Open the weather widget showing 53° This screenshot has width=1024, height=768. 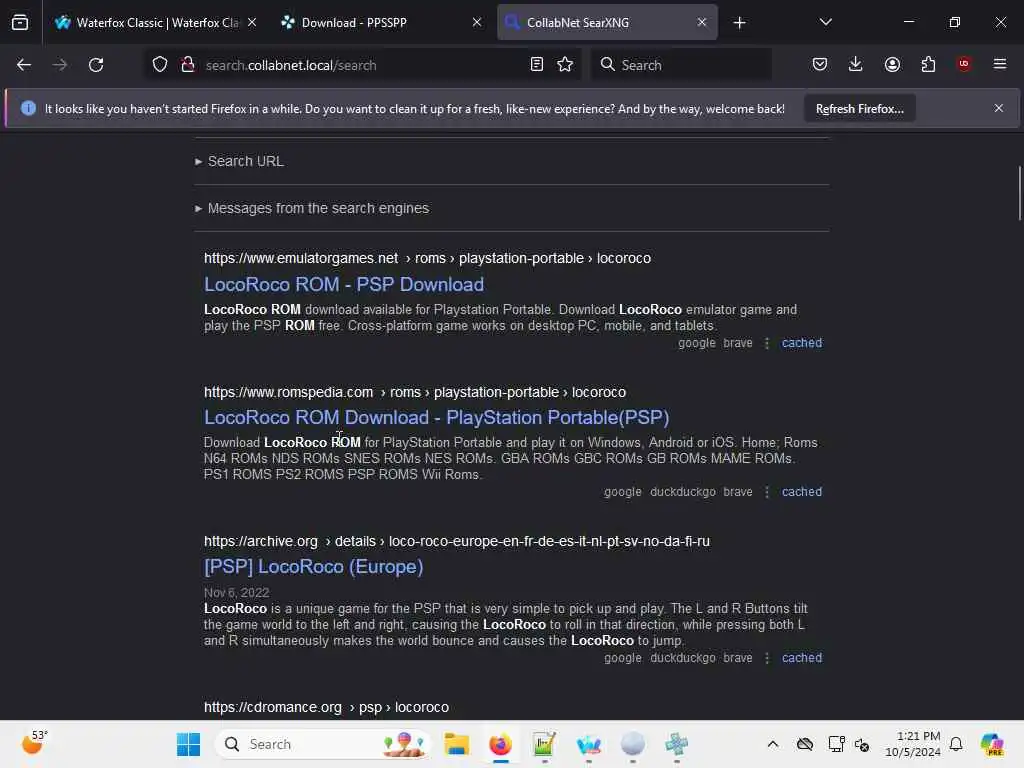34,743
